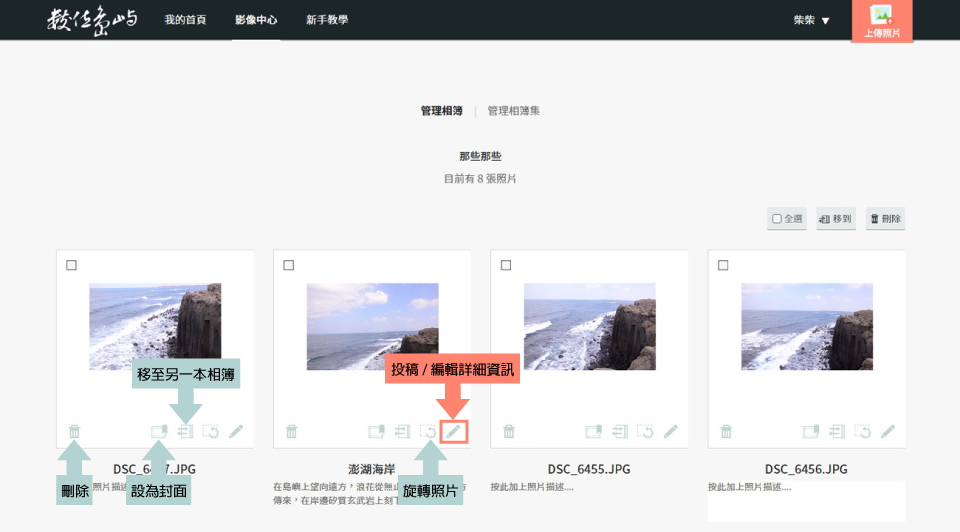The image size is (960, 532).
Task: Rotate the 澎湖海岸 photo
Action: 428,431
